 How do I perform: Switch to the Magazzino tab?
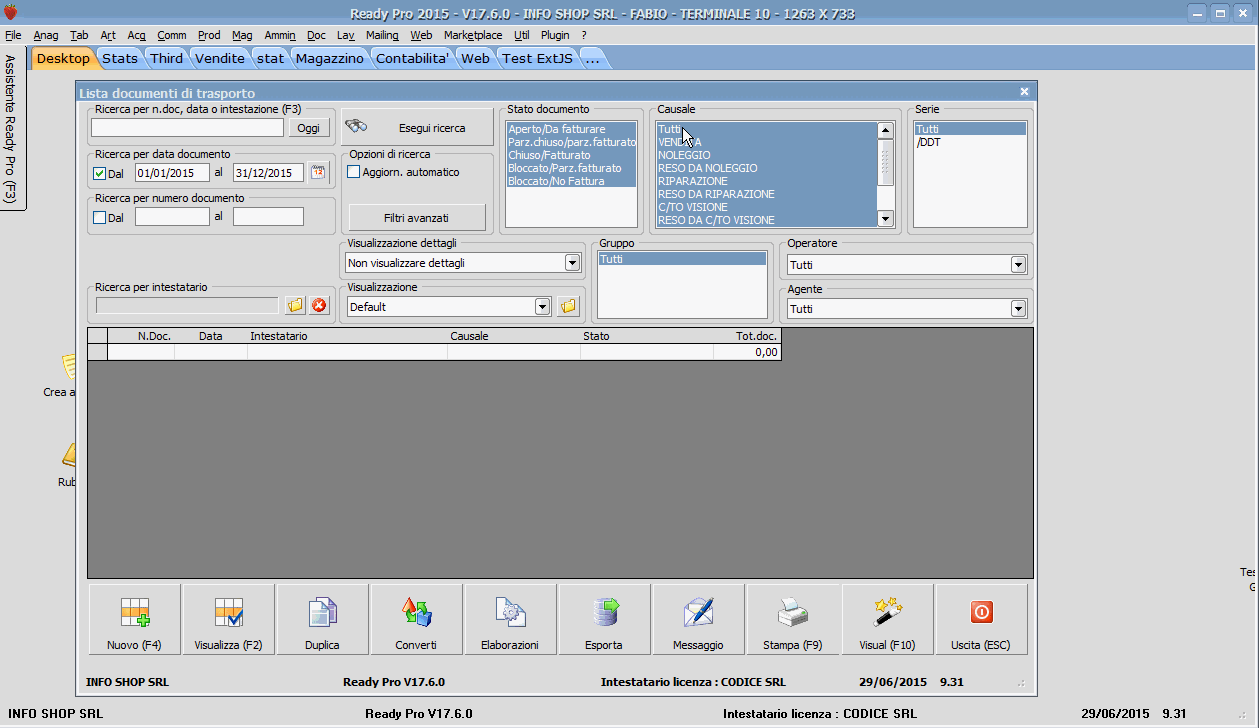330,58
